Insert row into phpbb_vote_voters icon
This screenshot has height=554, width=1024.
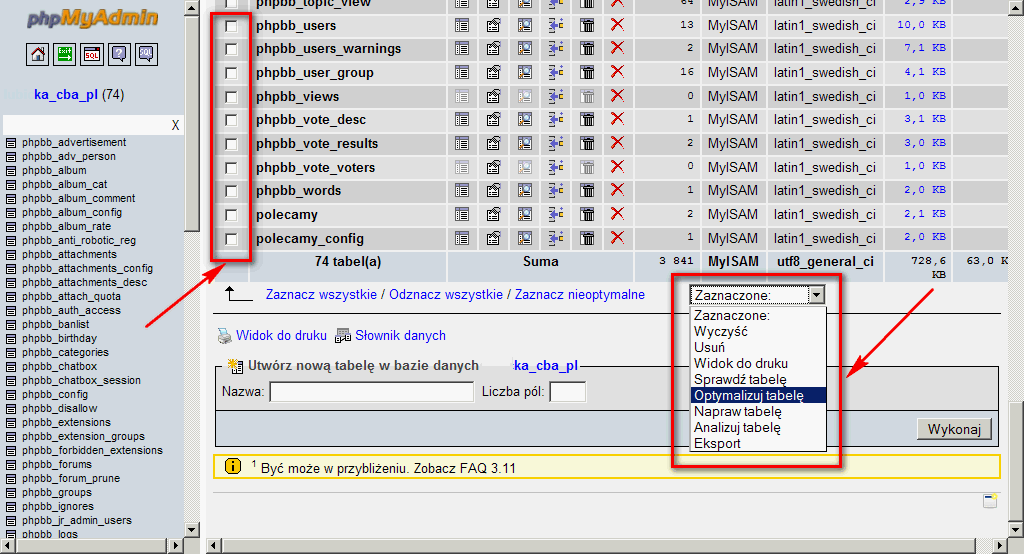(556, 167)
